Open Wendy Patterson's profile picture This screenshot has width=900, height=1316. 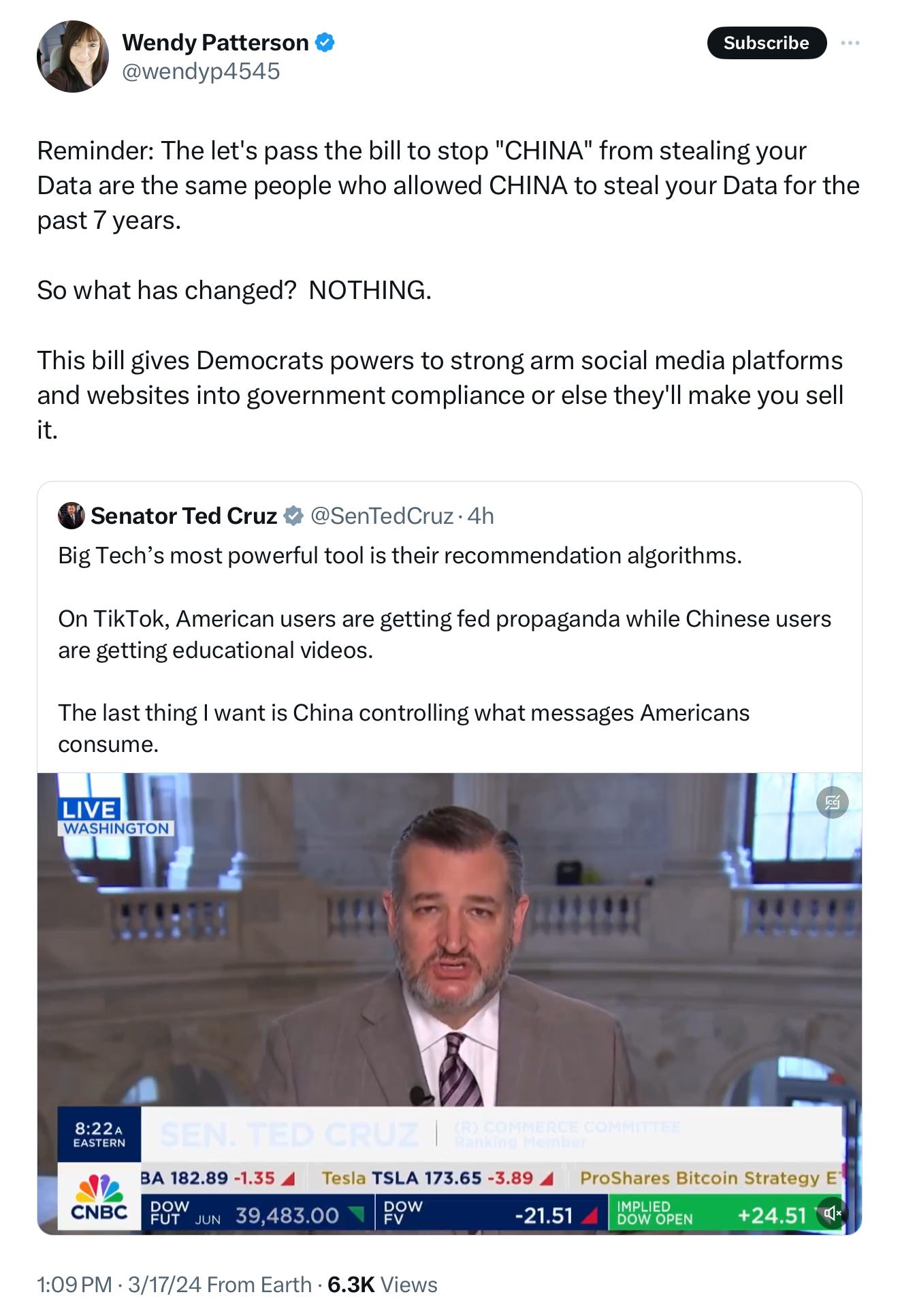(73, 57)
